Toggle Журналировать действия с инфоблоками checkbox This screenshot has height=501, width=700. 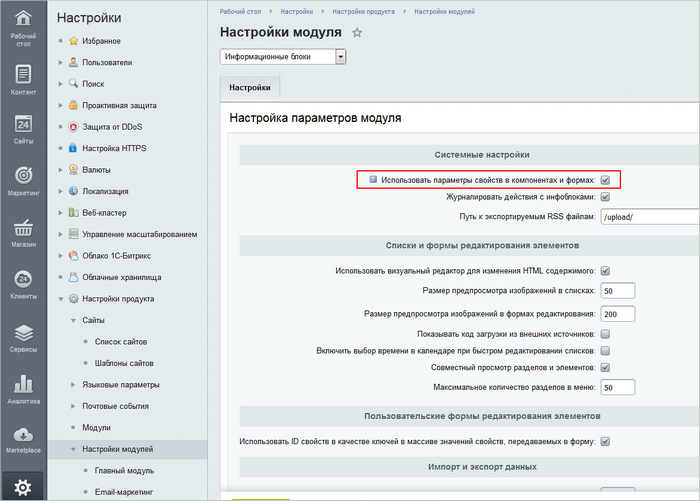(605, 197)
